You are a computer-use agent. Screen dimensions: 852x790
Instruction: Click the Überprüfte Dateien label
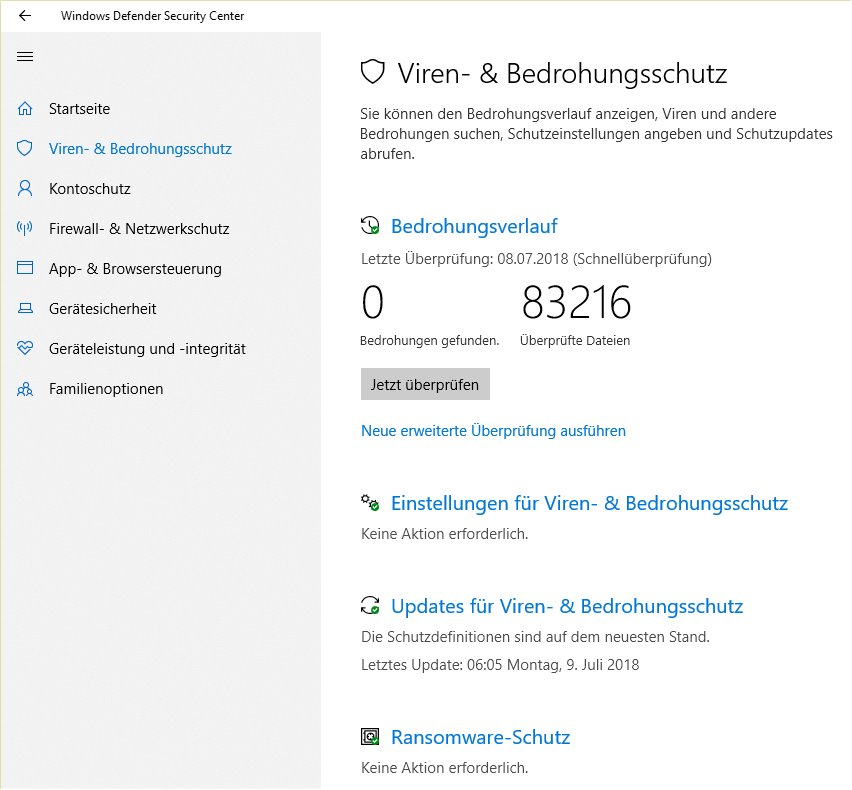pyautogui.click(x=575, y=341)
